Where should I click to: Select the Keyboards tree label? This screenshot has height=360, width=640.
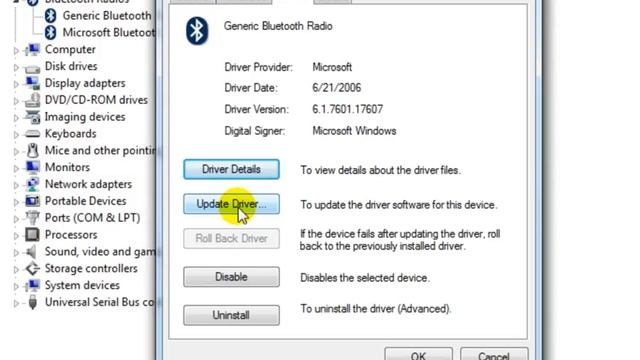coord(71,134)
